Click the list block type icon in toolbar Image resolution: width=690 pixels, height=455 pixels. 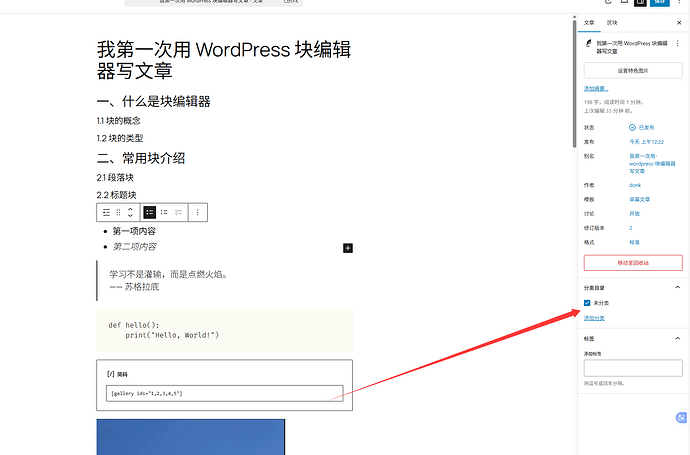pos(106,213)
